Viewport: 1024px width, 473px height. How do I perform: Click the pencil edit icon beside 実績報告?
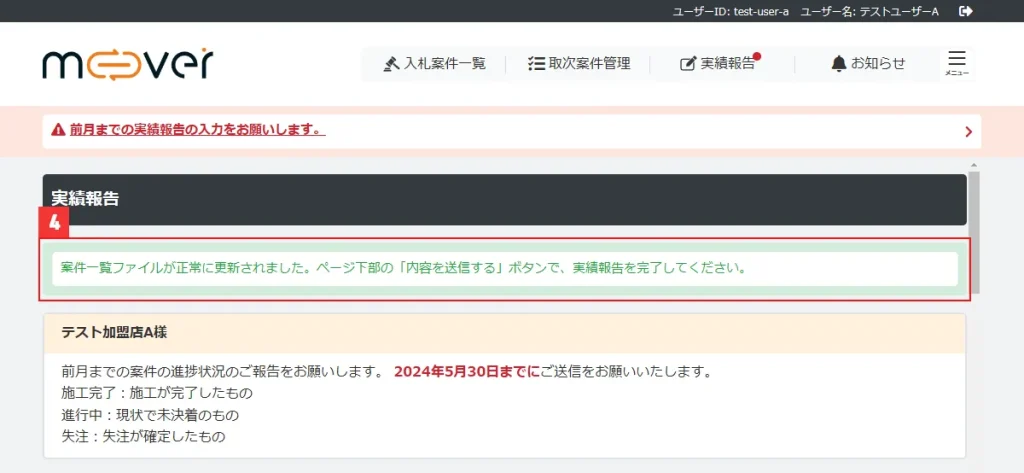pos(688,64)
